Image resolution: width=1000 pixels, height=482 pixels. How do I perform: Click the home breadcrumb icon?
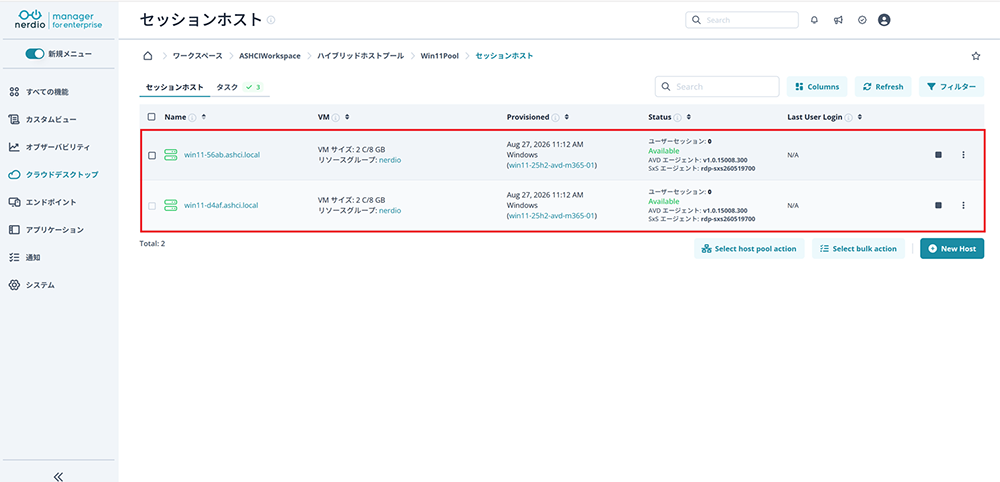[147, 56]
